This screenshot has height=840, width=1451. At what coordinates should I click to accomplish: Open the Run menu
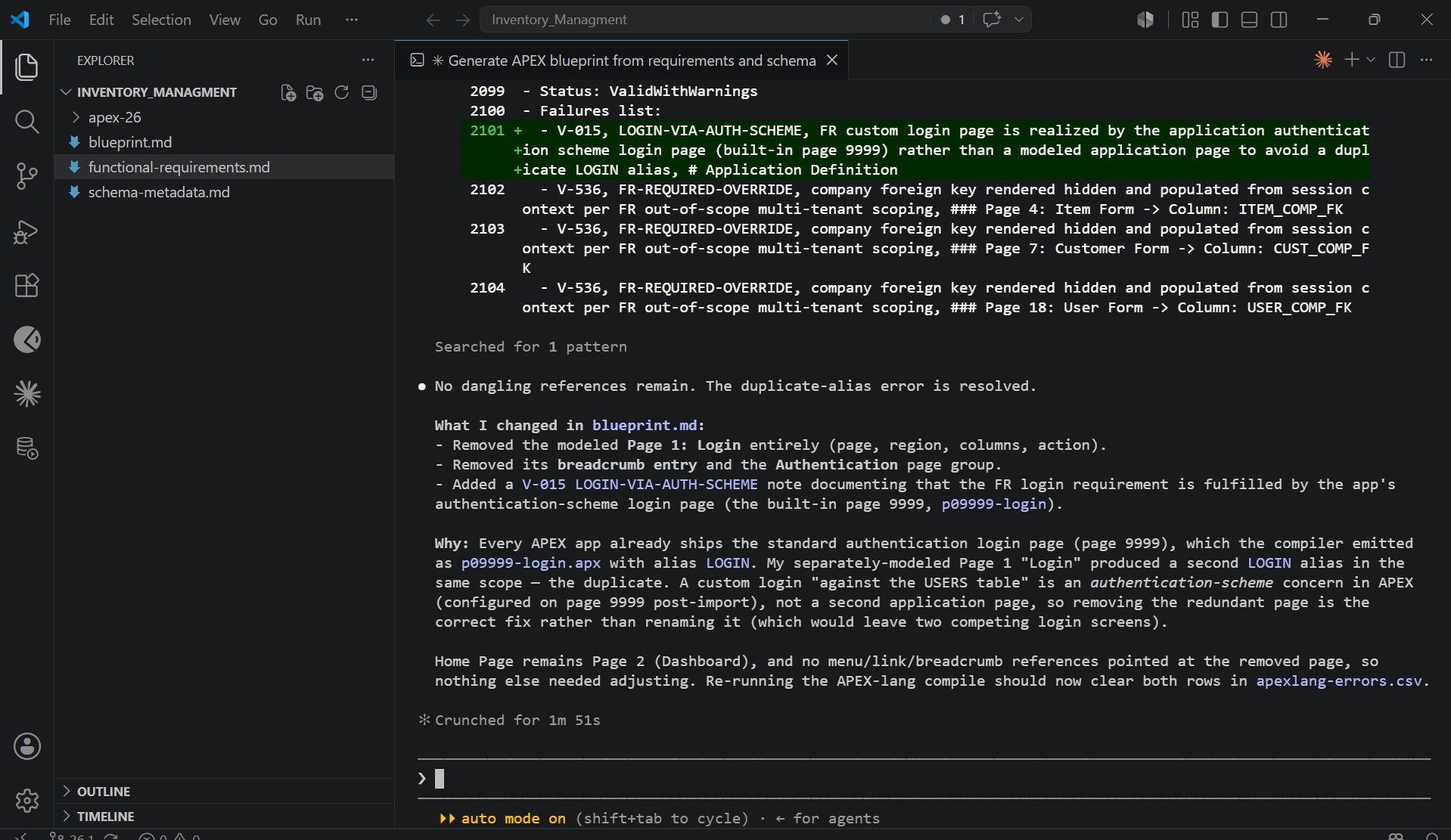[308, 20]
